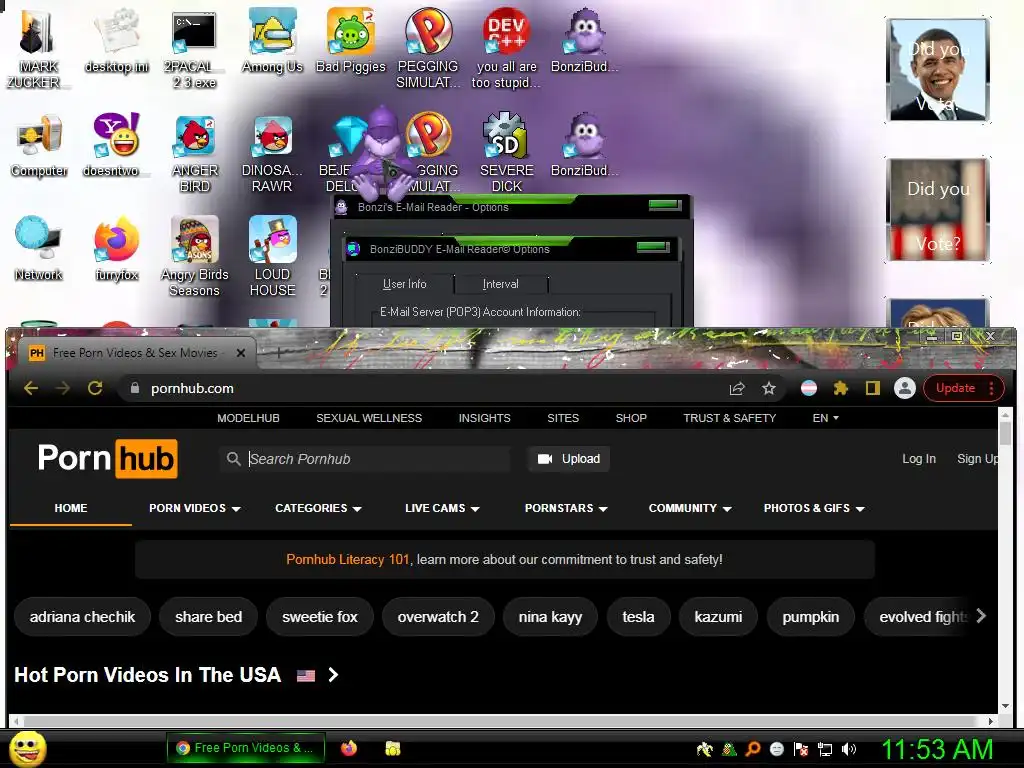The width and height of the screenshot is (1024, 768).
Task: Click the share page icon in address bar
Action: pyautogui.click(x=737, y=389)
